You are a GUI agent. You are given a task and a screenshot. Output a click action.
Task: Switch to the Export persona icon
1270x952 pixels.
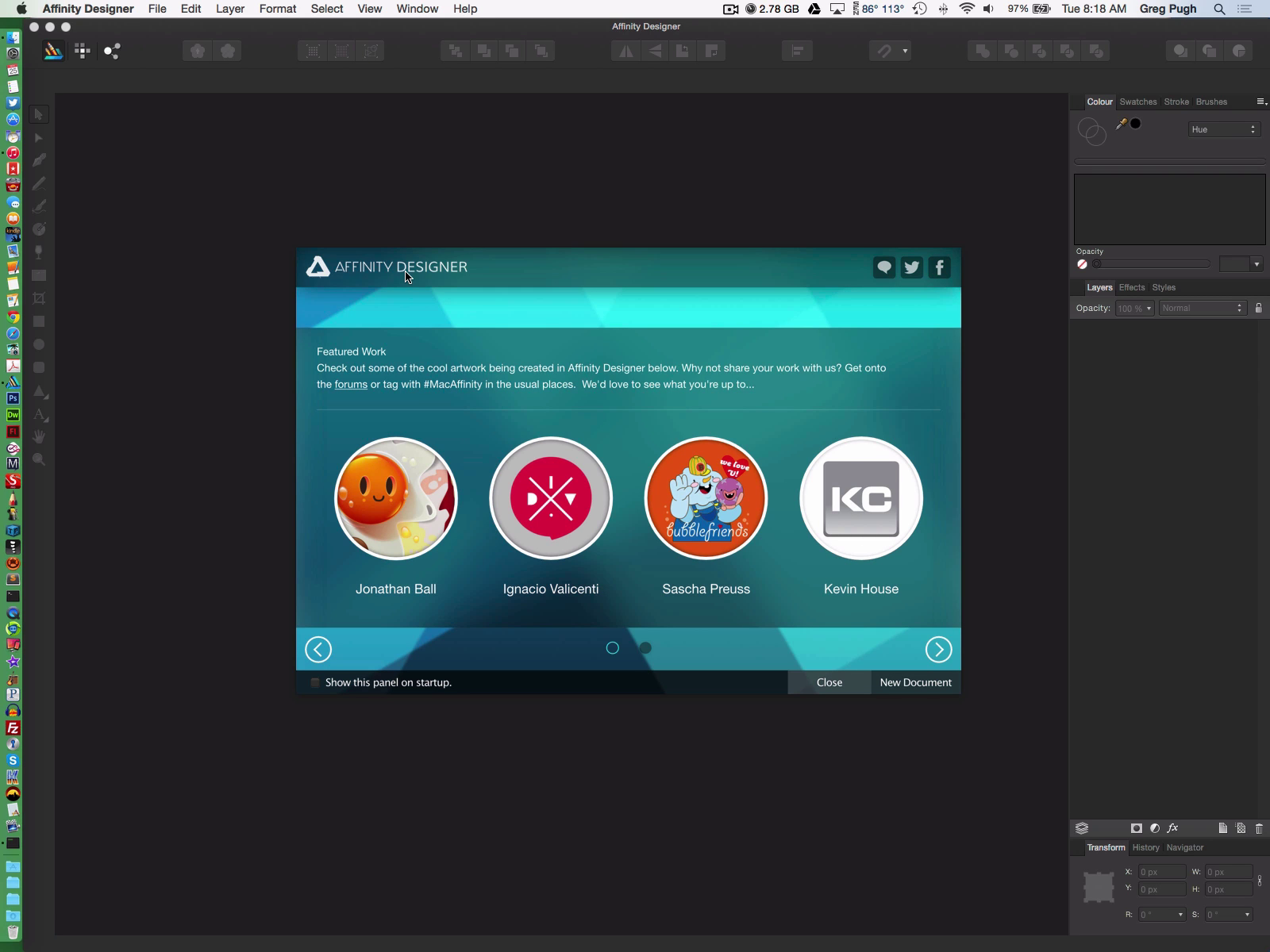point(112,51)
